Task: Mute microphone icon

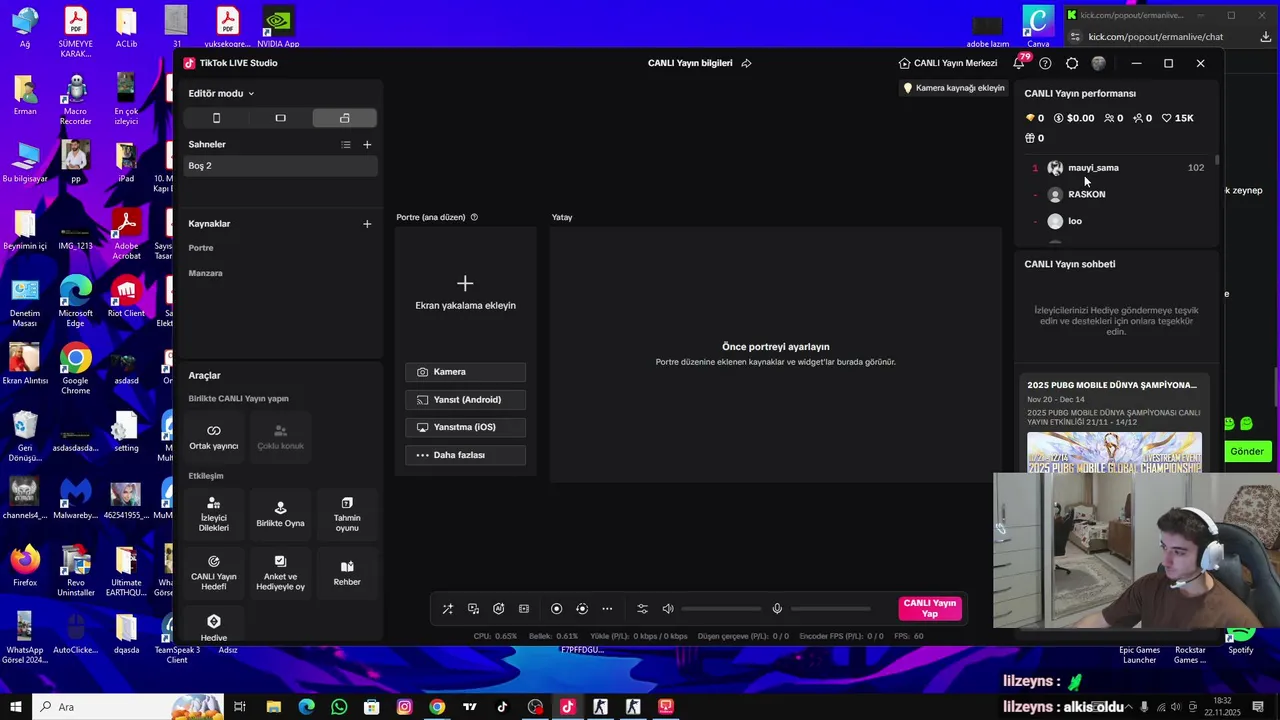Action: pyautogui.click(x=777, y=609)
